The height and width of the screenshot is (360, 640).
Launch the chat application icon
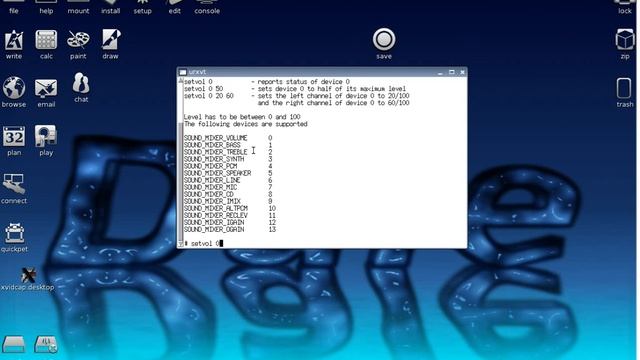click(x=81, y=87)
